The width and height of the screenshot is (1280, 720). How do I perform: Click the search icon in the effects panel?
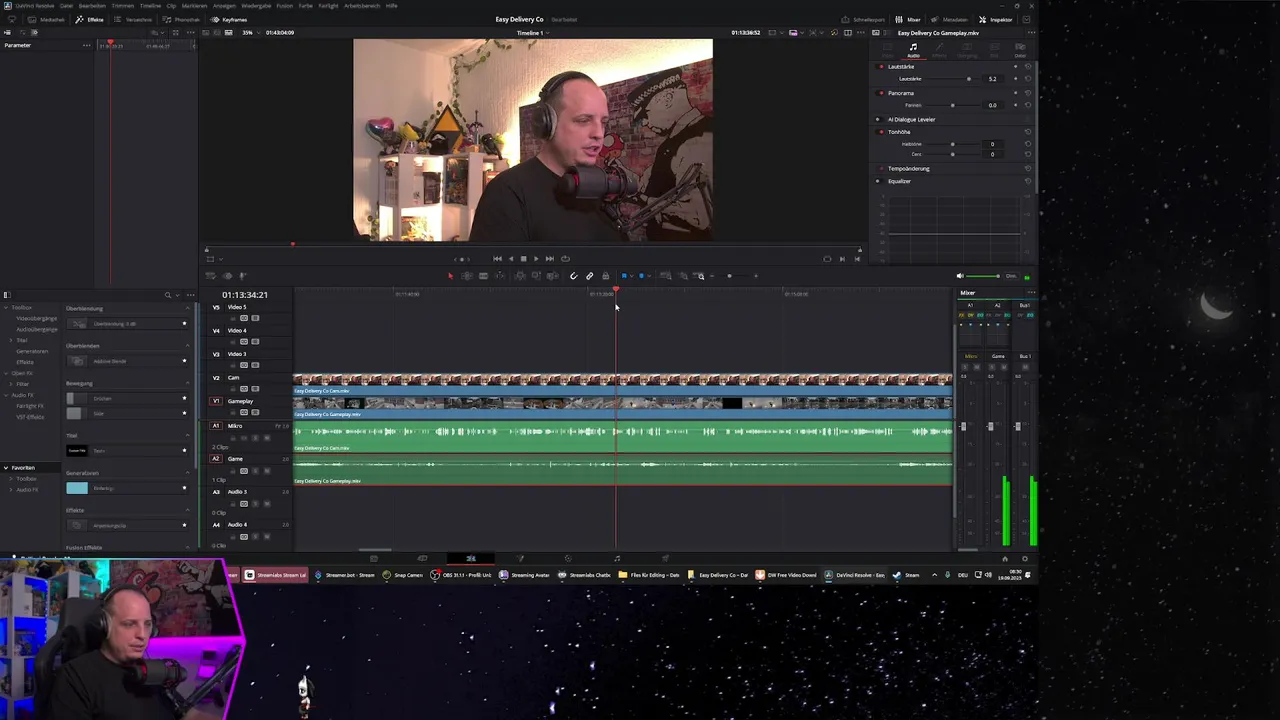pos(168,295)
